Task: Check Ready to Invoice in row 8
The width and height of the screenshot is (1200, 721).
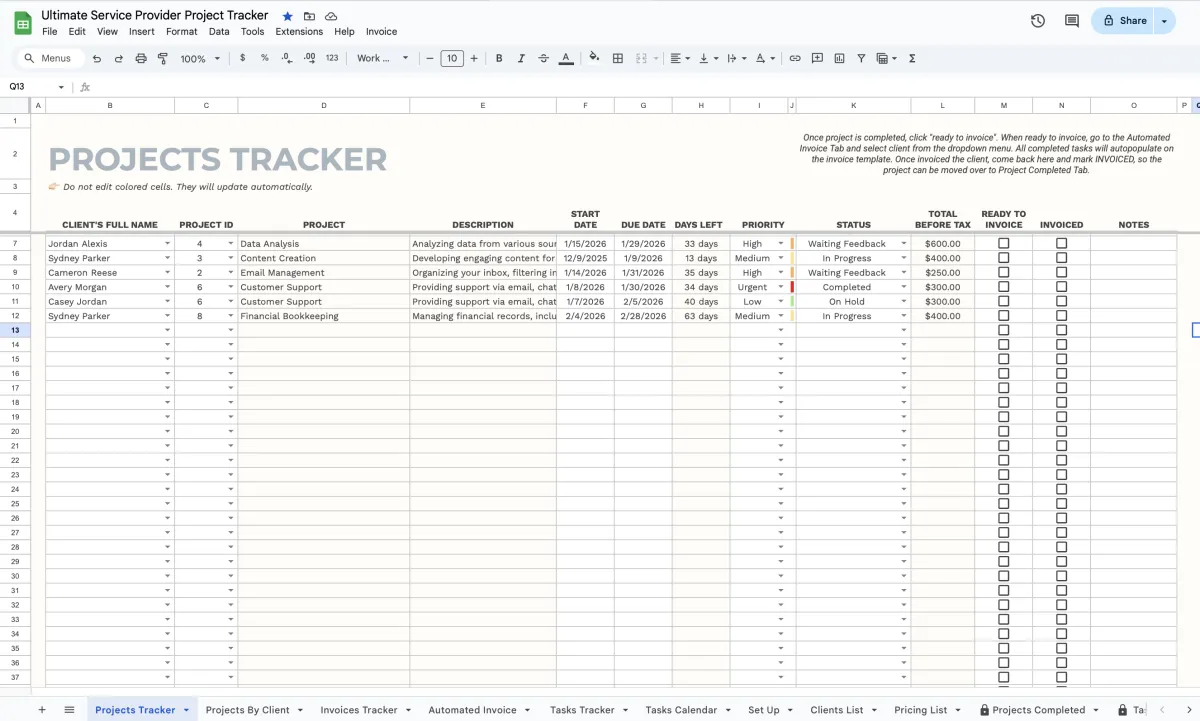Action: click(x=1004, y=258)
